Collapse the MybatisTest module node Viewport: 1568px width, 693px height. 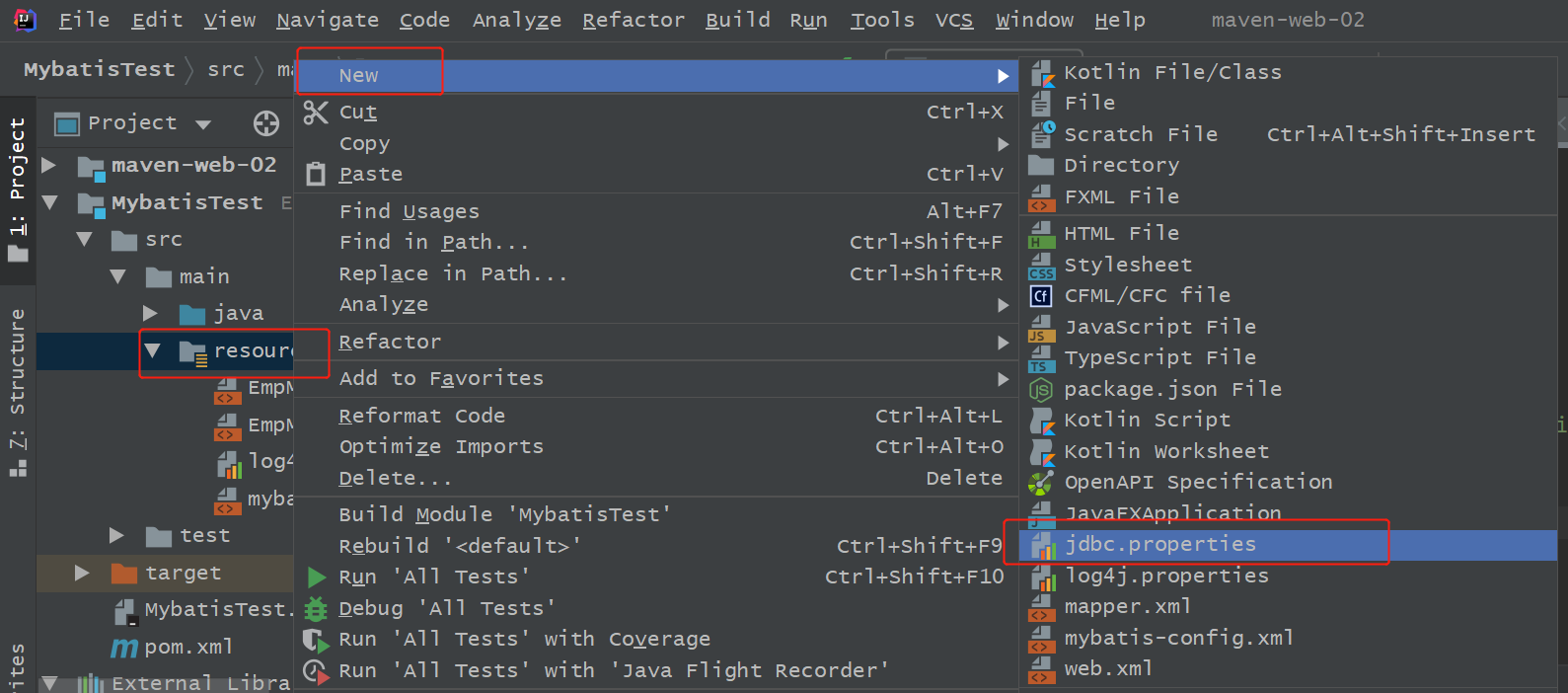pyautogui.click(x=49, y=202)
